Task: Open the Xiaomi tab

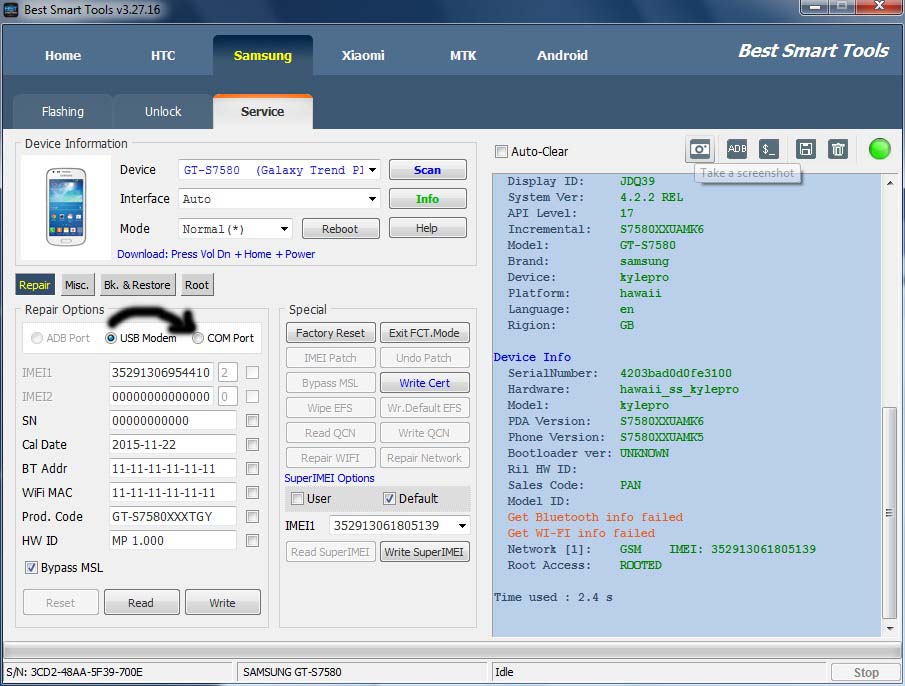Action: coord(363,55)
